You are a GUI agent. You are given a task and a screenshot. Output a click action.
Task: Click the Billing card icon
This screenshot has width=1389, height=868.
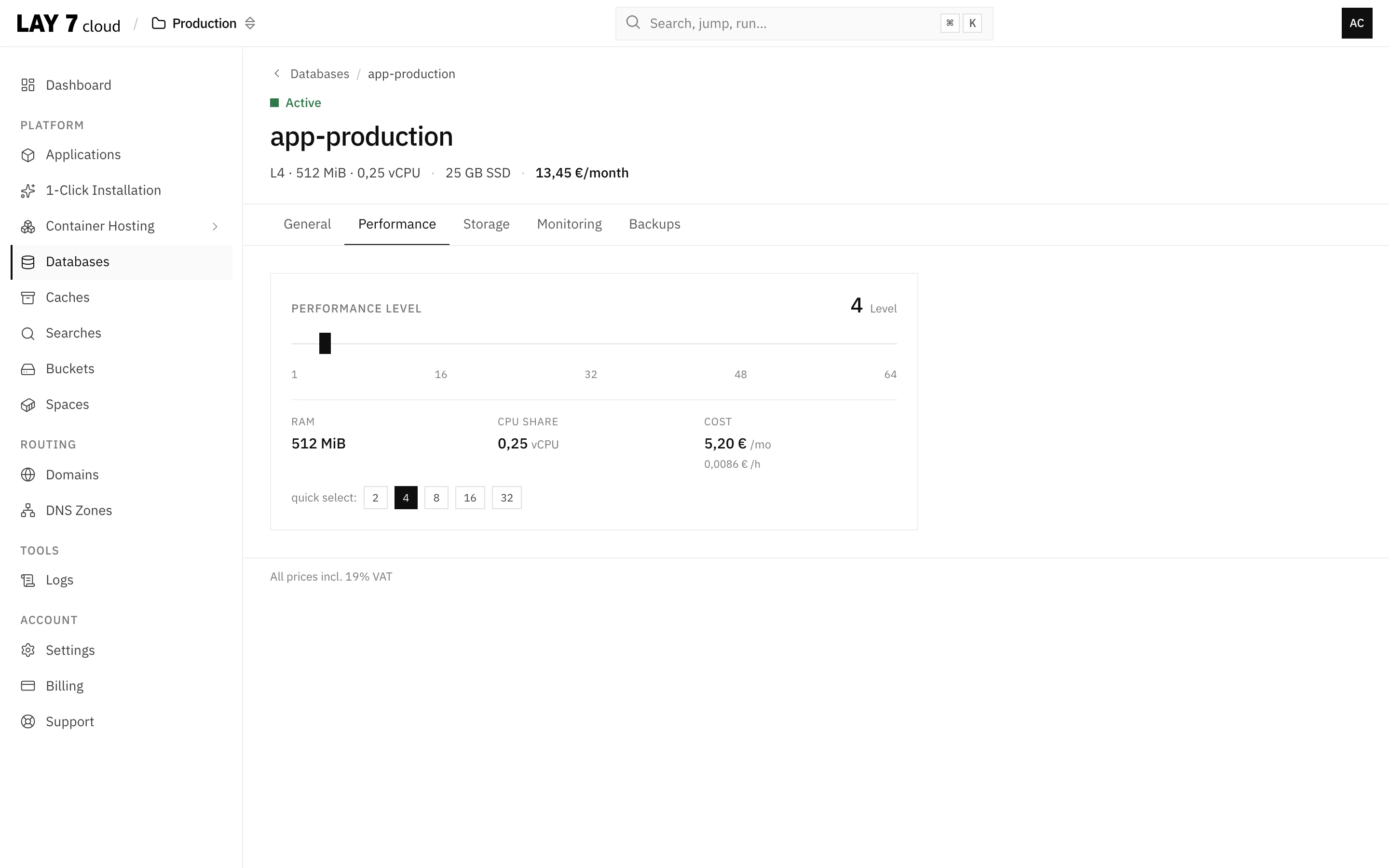pos(27,686)
